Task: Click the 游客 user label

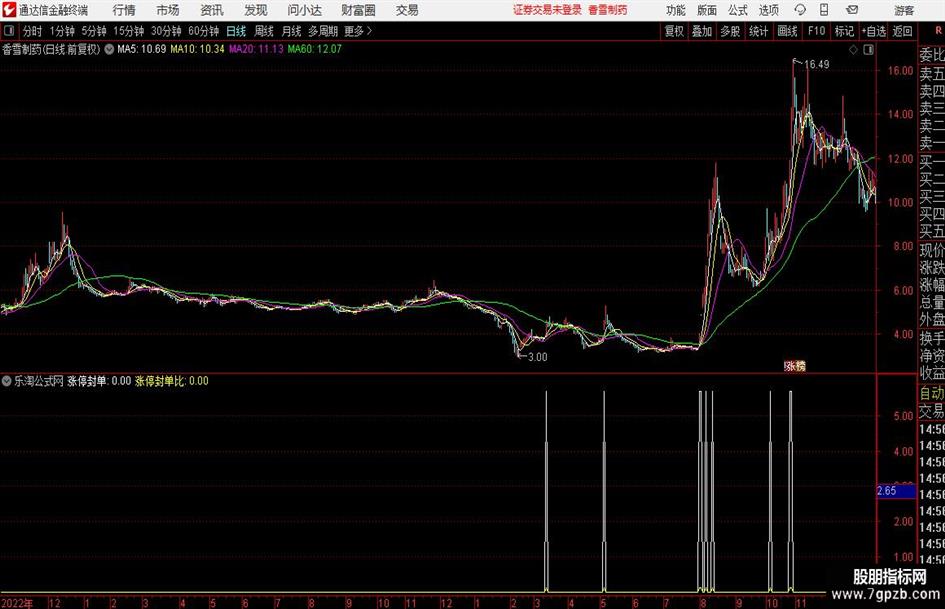Action: pos(903,10)
